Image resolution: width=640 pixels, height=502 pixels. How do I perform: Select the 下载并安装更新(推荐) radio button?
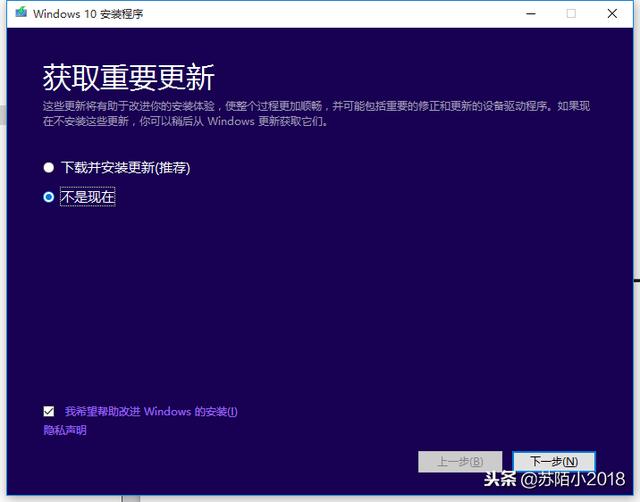coord(49,168)
